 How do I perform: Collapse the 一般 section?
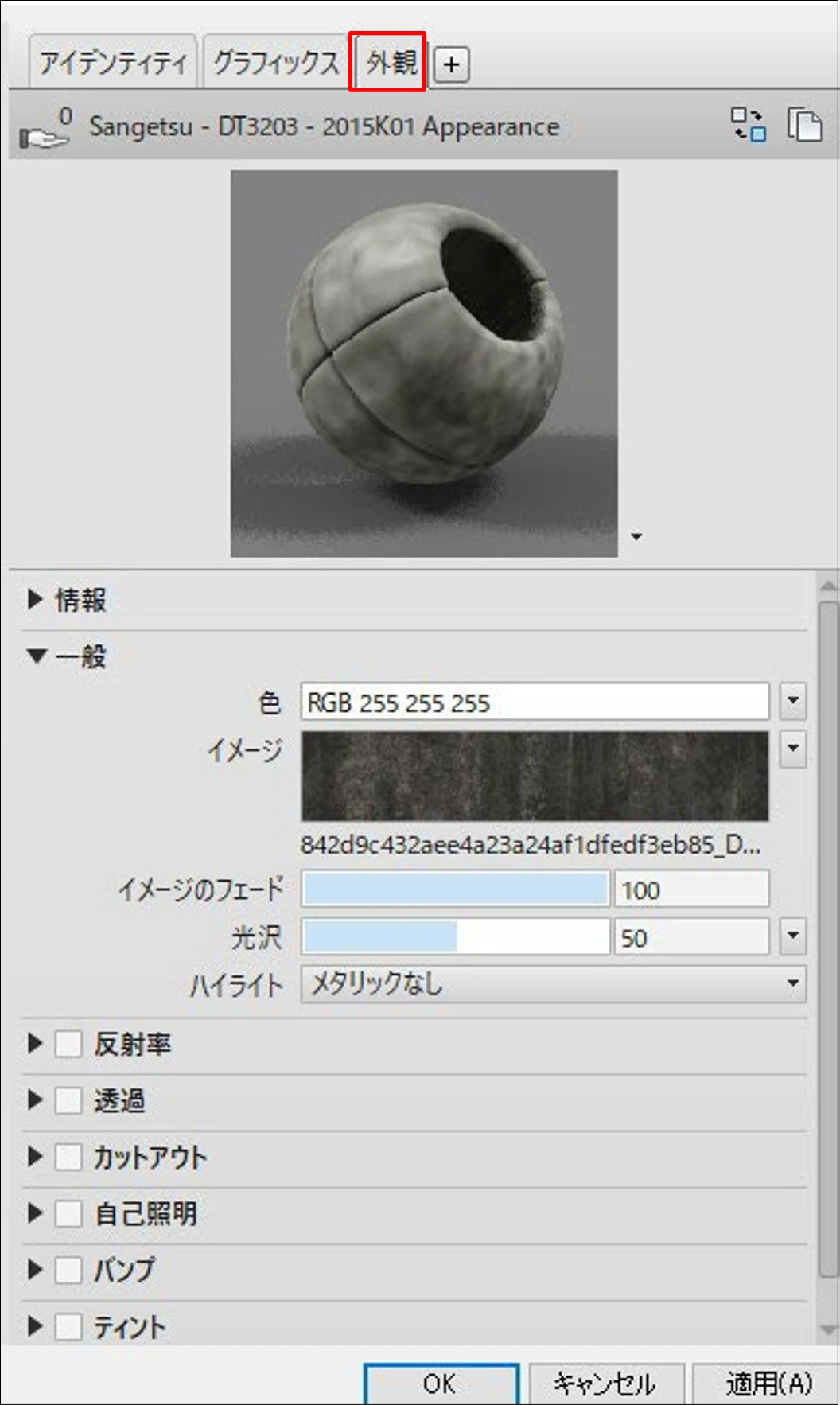click(37, 656)
